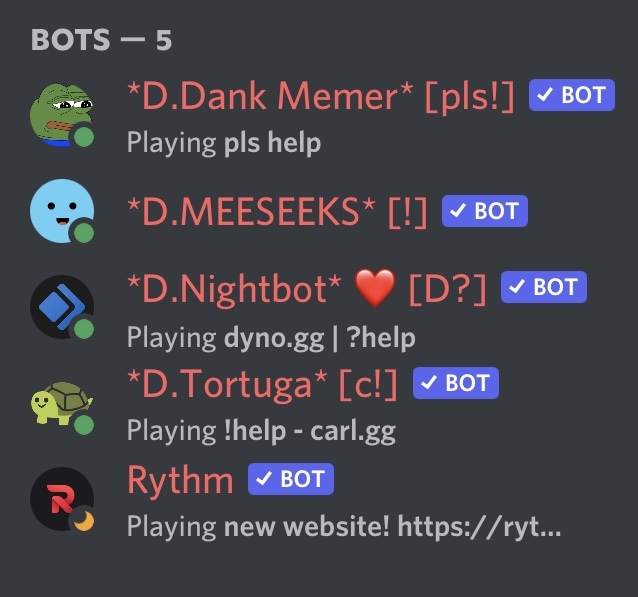Open the turtle avatar of Tortuga
This screenshot has height=597, width=638.
62,403
